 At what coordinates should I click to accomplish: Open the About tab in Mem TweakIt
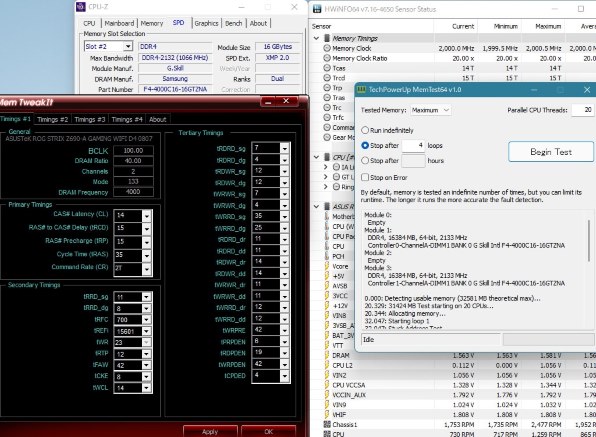[158, 119]
